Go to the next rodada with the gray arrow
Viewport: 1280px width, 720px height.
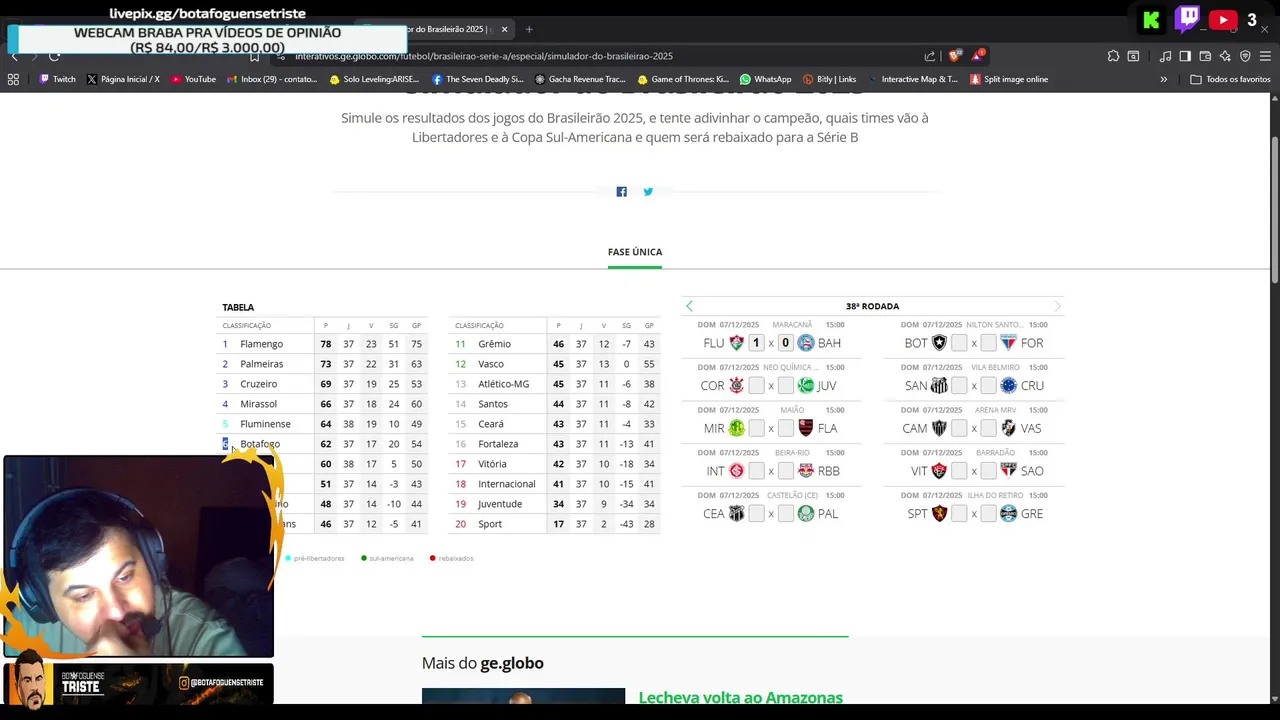[x=1057, y=306]
